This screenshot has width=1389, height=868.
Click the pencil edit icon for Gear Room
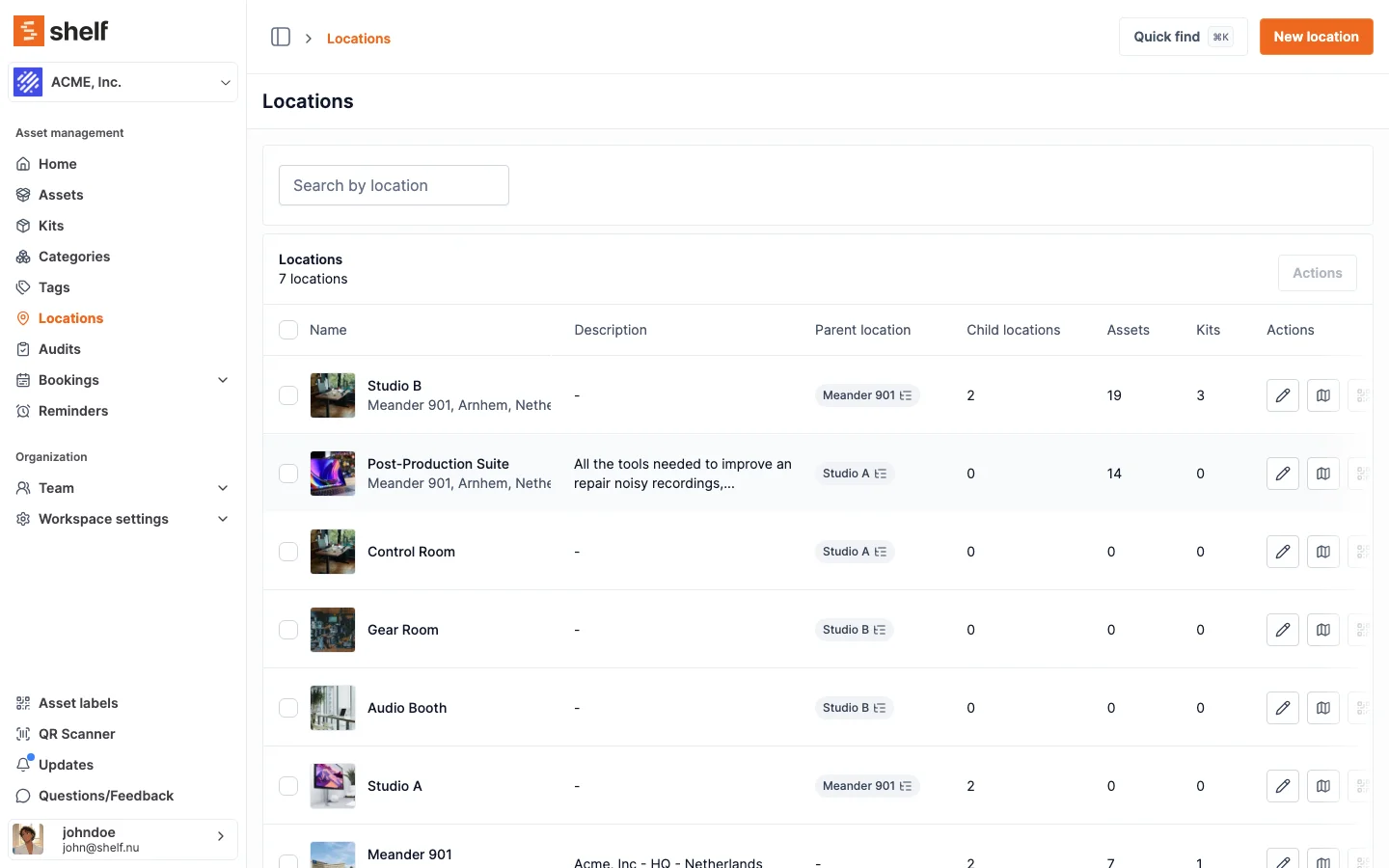pyautogui.click(x=1282, y=630)
